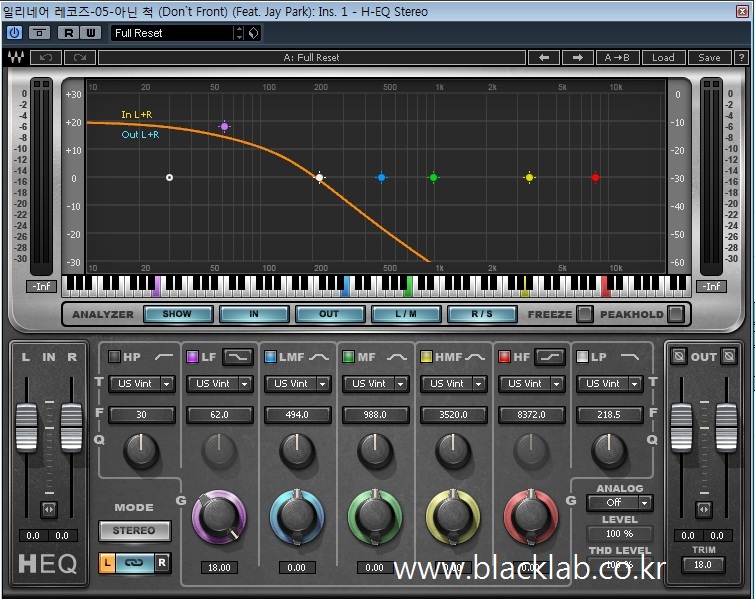Toggle the blue LMF band on/off
This screenshot has width=756, height=599.
coord(270,357)
